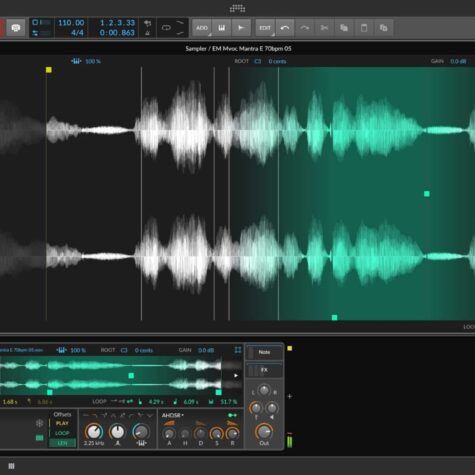Click the sustain S knob
This screenshot has height=475, width=475.
(x=217, y=434)
